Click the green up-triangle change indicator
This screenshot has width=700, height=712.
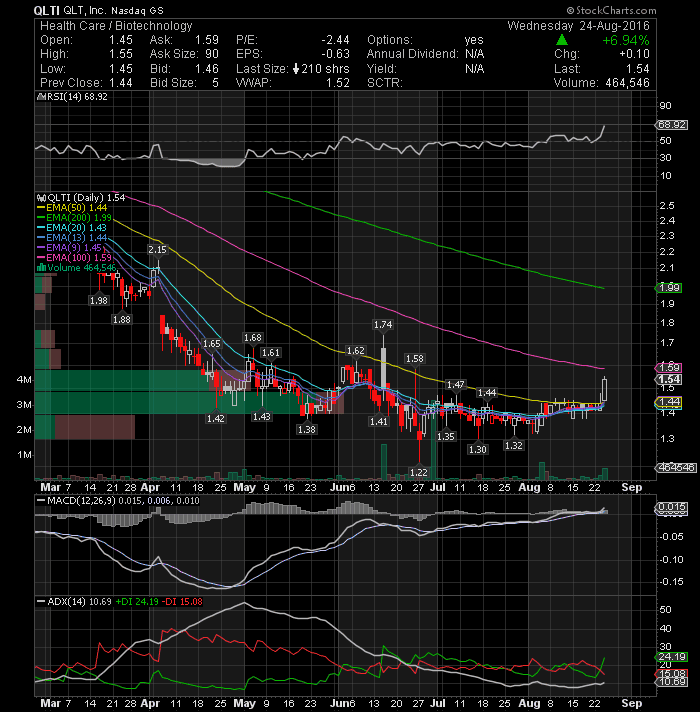point(562,40)
